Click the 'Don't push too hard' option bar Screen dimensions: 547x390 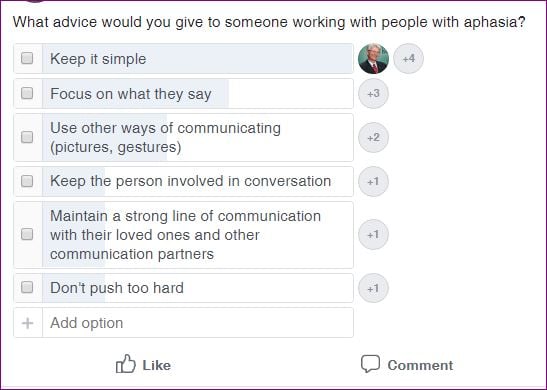(x=183, y=288)
